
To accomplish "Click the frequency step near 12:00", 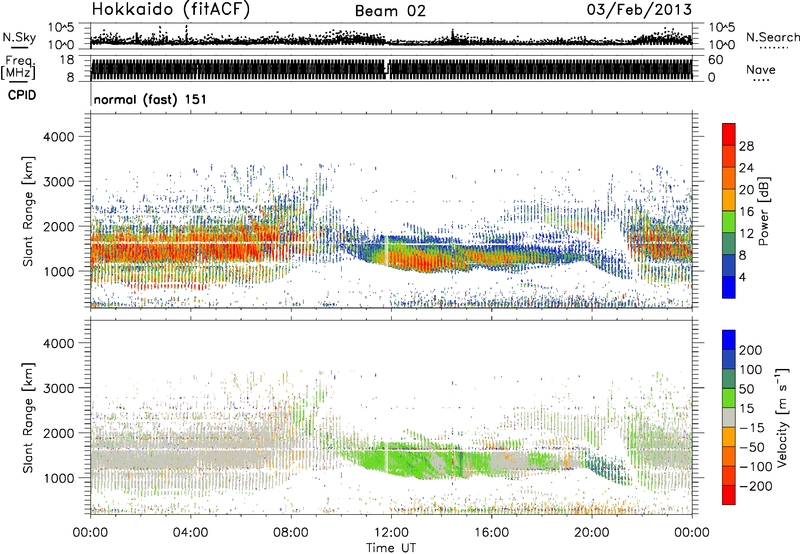I will [x=387, y=68].
